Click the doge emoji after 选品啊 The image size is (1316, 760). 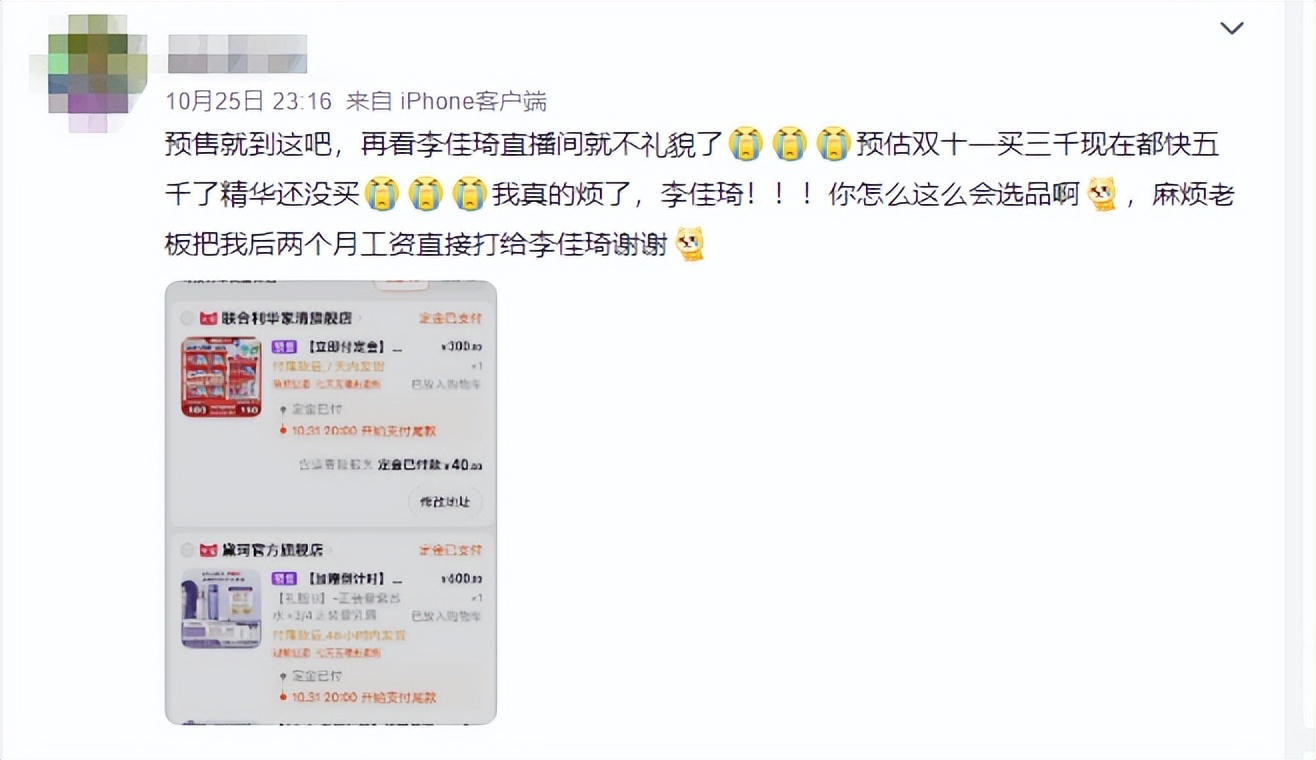1102,194
